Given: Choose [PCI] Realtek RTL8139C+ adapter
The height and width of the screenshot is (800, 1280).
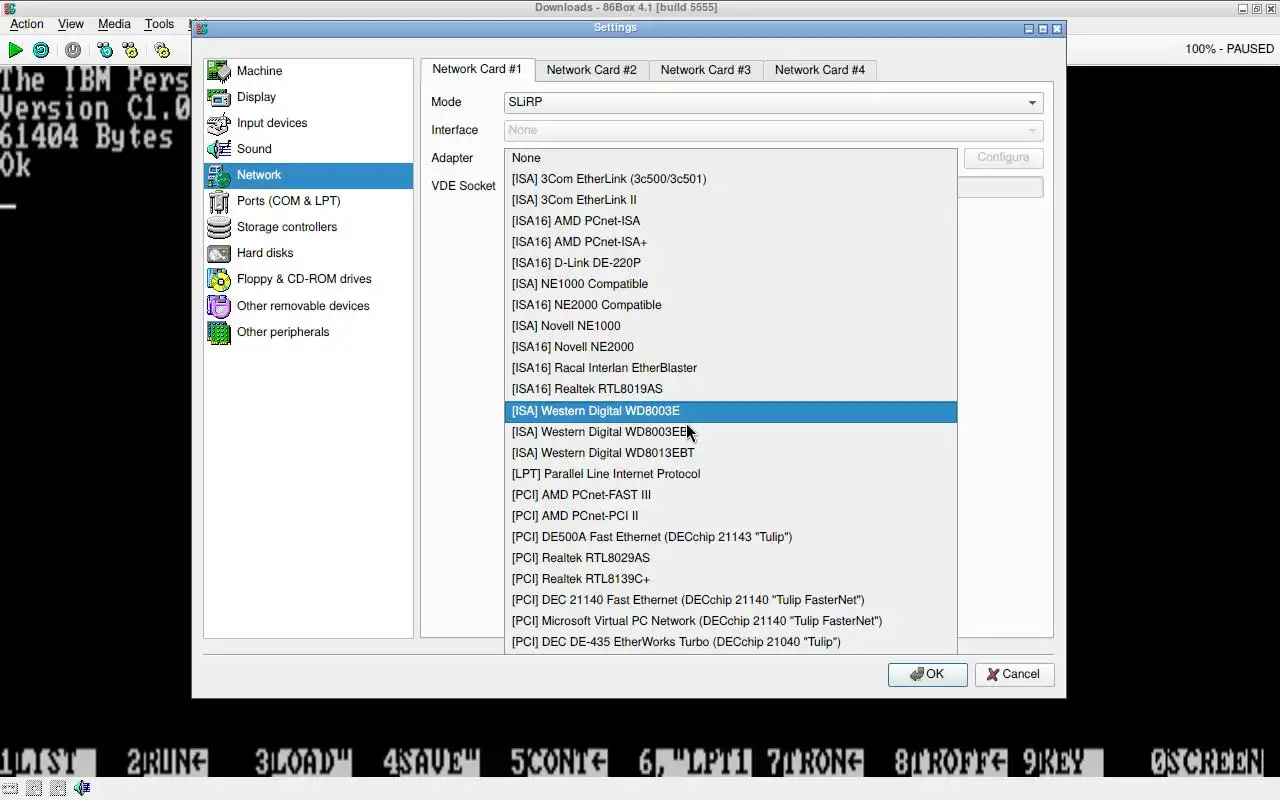Looking at the screenshot, I should [731, 579].
